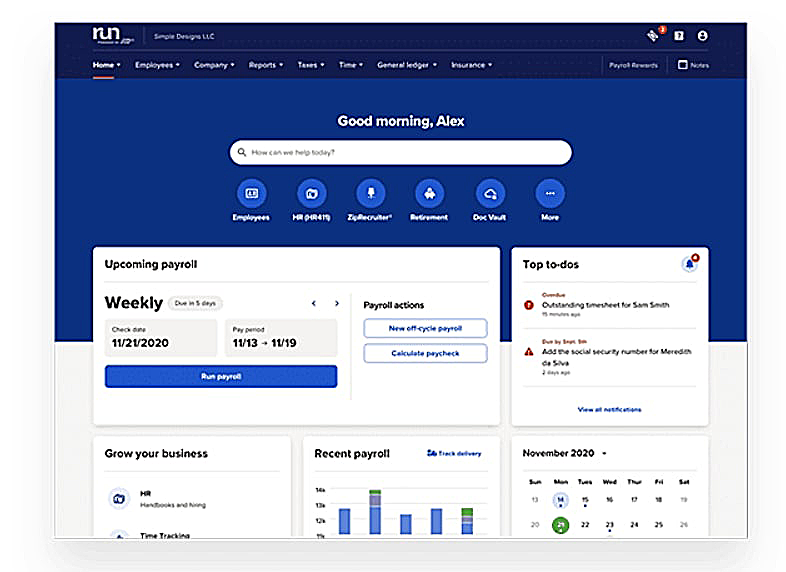Expand the Reports dropdown menu
This screenshot has width=786, height=572.
click(x=266, y=65)
